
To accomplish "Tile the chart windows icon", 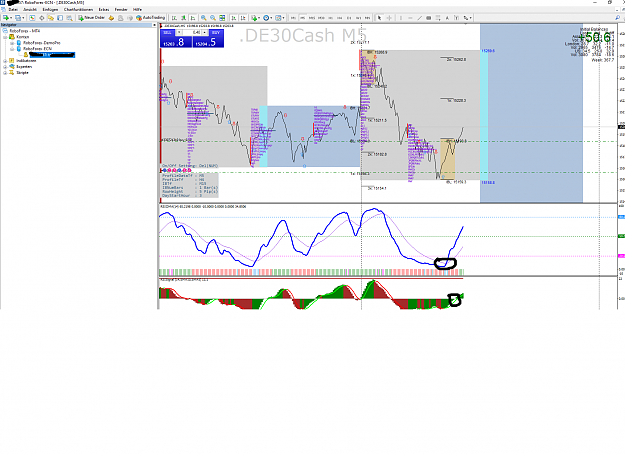I will click(222, 18).
